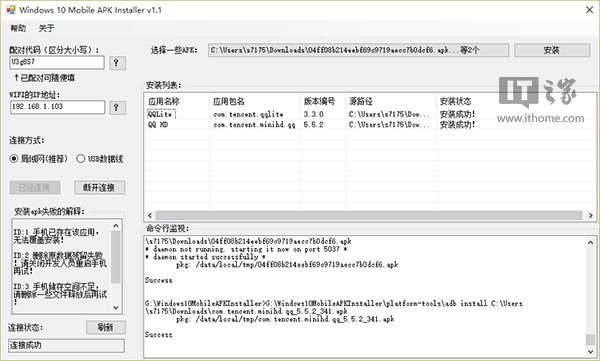Click the command monitor up scroll arrow

[590, 242]
